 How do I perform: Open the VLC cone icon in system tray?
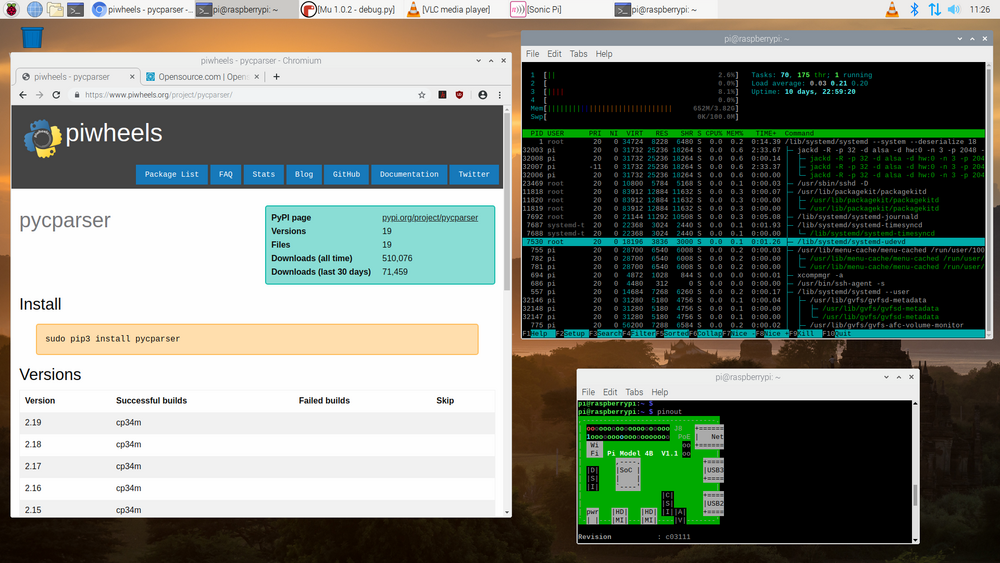point(892,9)
